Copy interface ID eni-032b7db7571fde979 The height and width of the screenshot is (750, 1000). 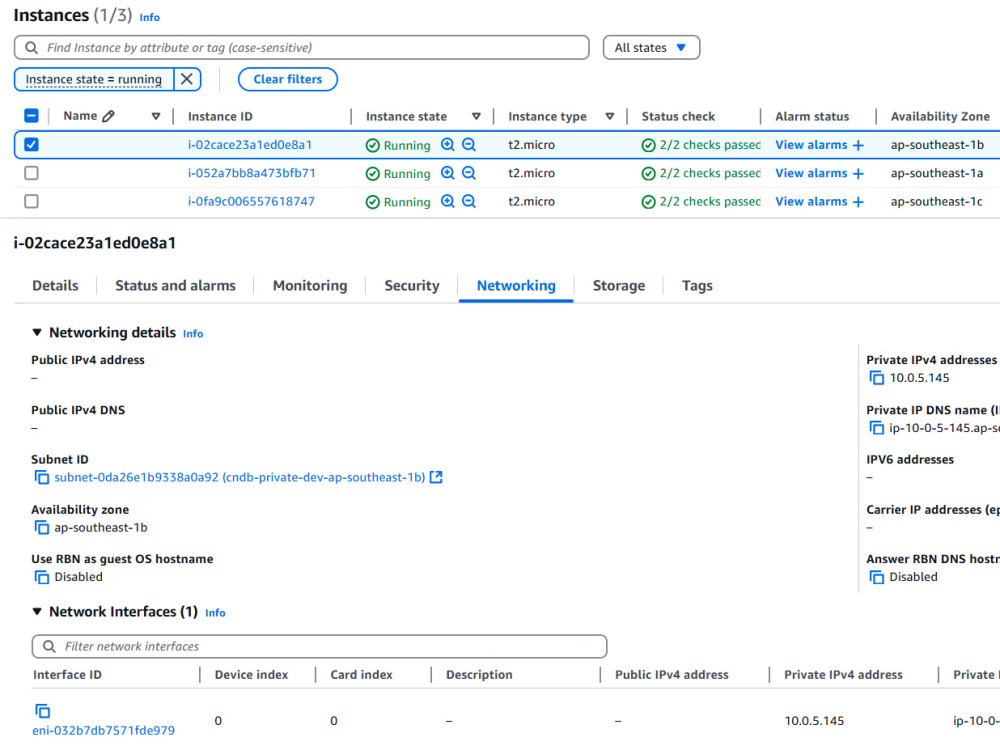(42, 711)
